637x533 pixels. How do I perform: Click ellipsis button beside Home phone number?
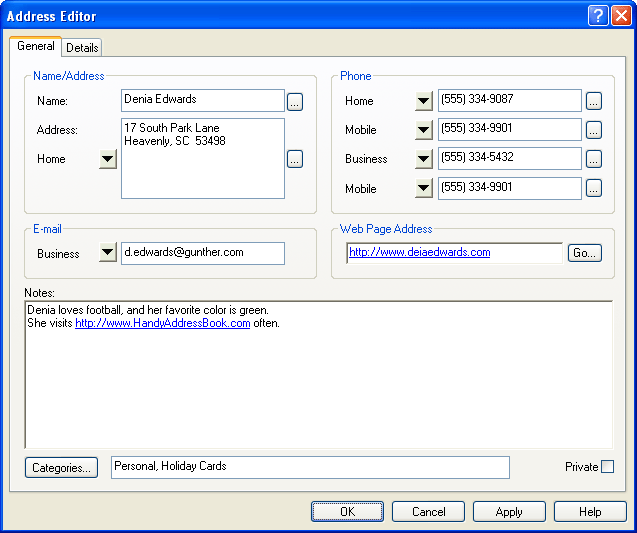(594, 101)
